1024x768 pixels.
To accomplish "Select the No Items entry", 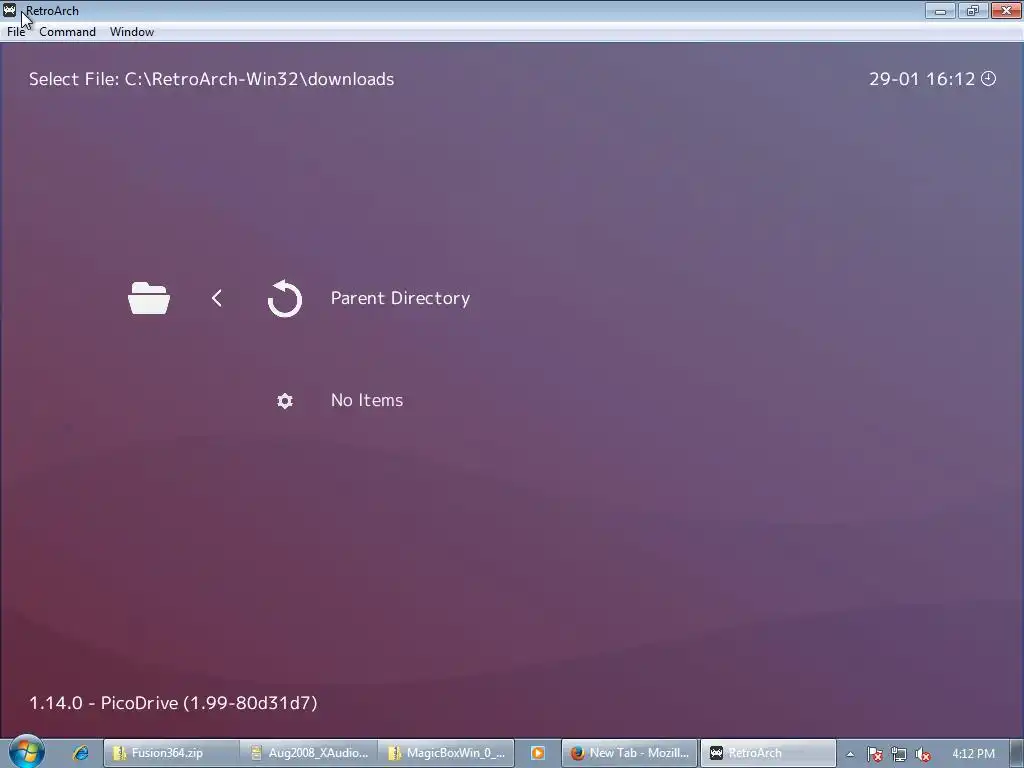I will (367, 400).
